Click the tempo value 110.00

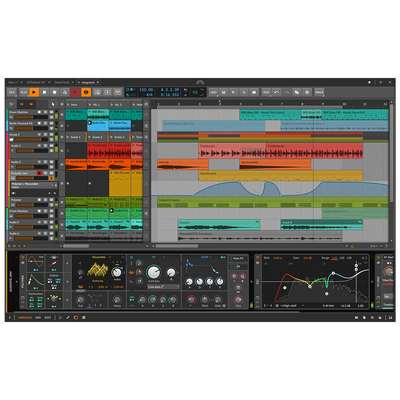[146, 90]
